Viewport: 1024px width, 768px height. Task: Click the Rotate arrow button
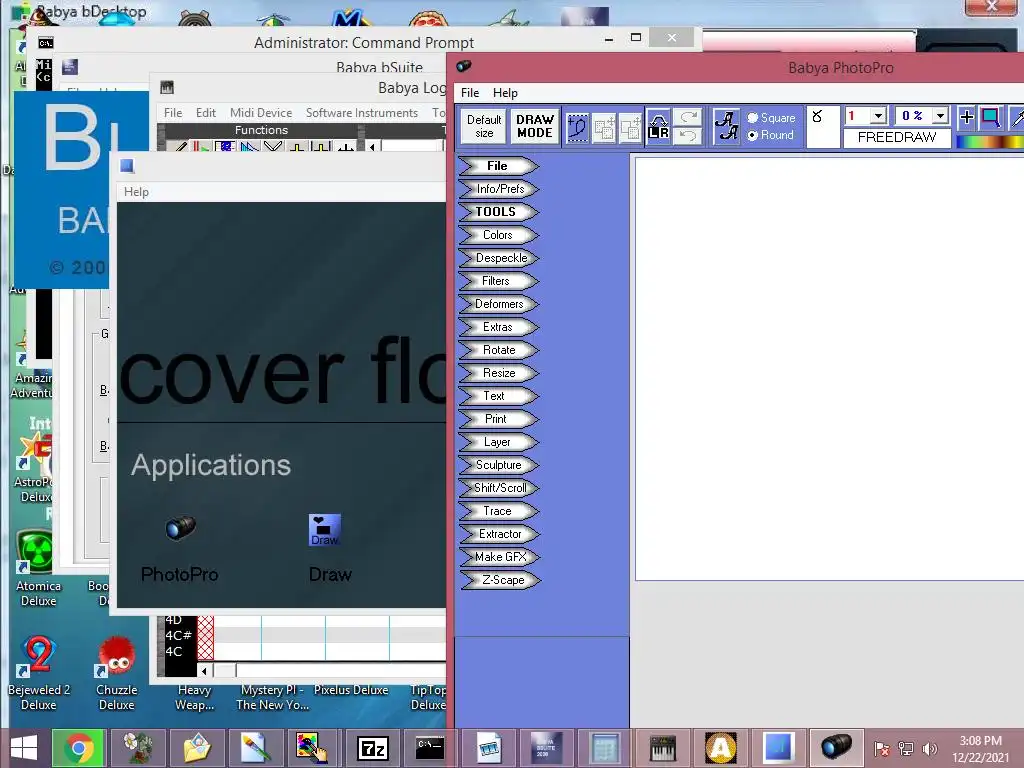tap(498, 350)
